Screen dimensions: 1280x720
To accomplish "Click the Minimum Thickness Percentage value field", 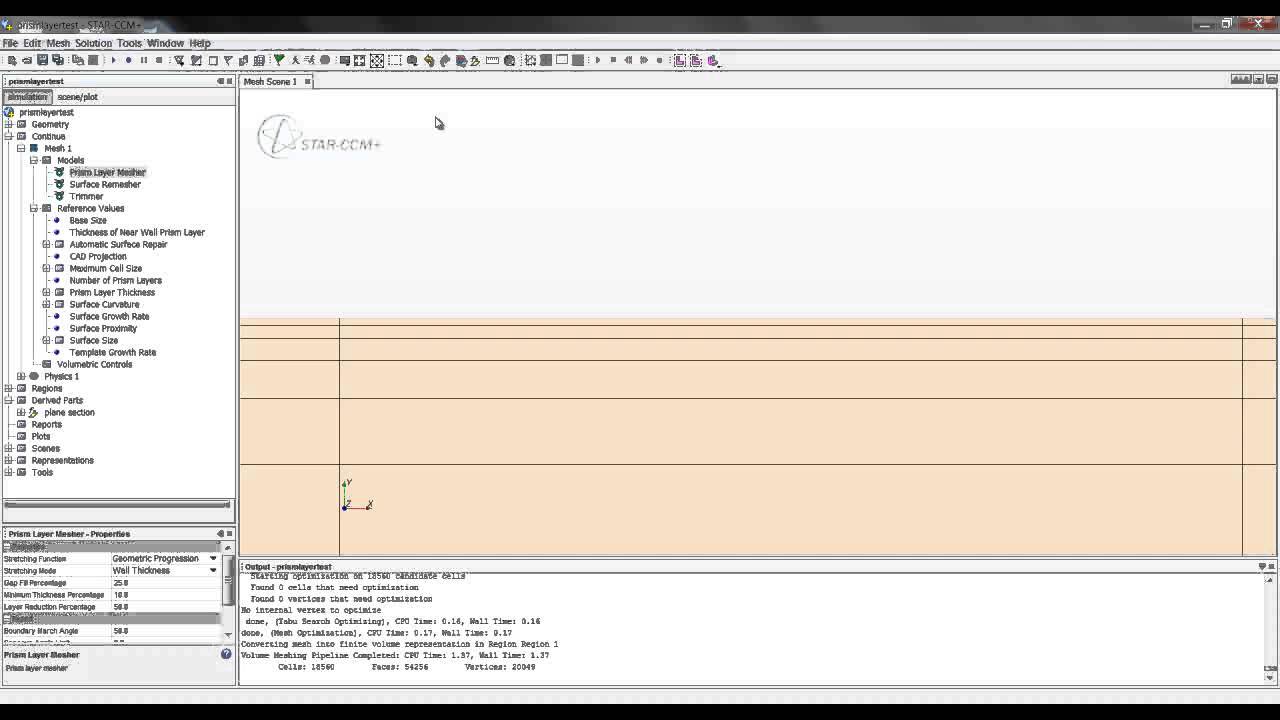I will pyautogui.click(x=165, y=594).
